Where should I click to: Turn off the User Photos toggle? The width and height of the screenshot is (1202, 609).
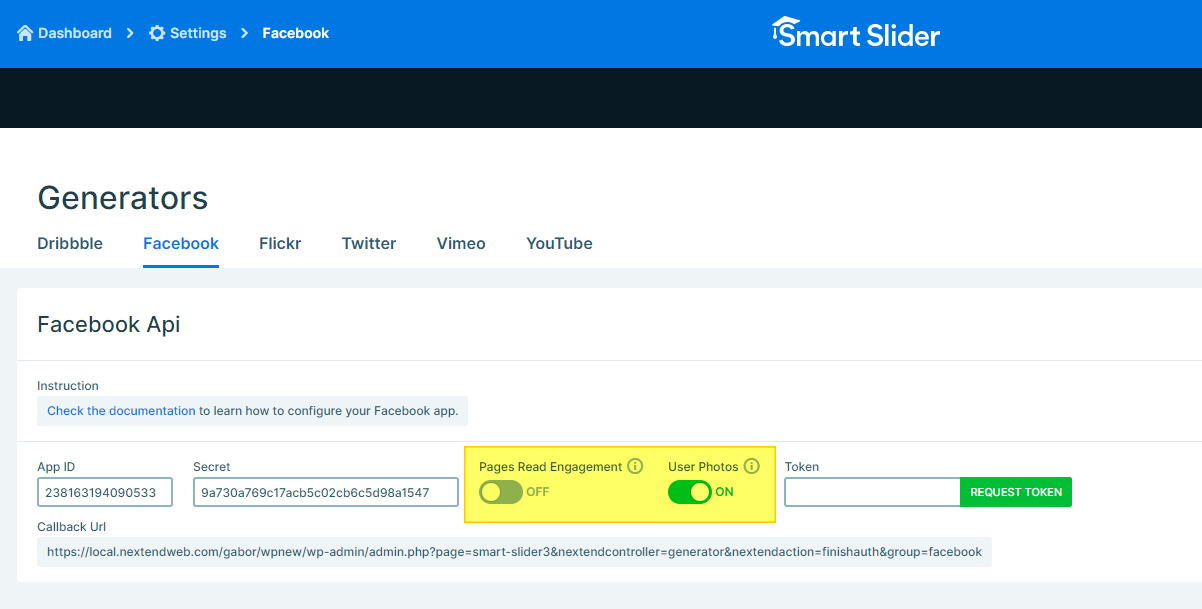click(690, 492)
